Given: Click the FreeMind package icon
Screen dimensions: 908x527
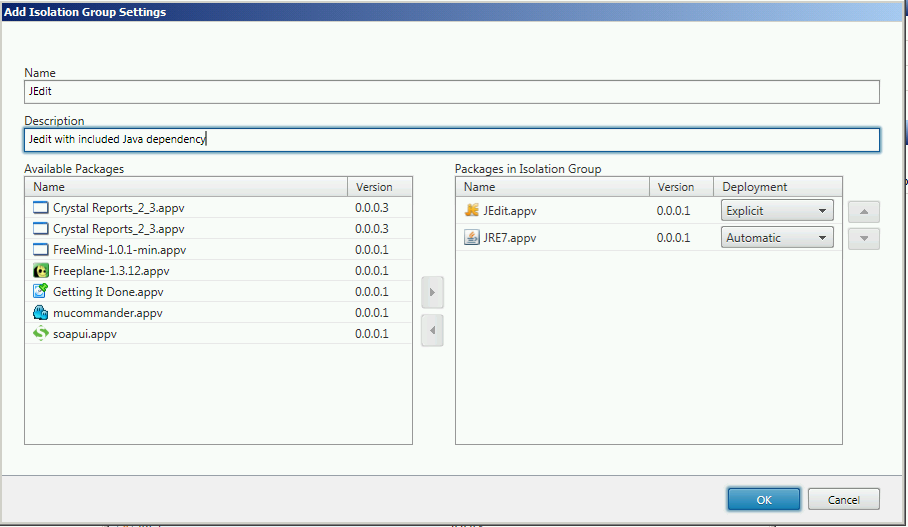Looking at the screenshot, I should click(x=41, y=250).
